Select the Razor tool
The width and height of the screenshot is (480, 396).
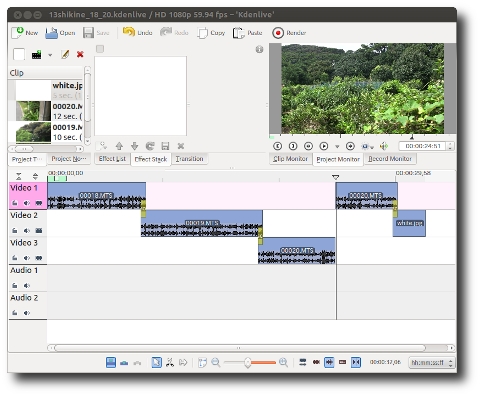click(170, 362)
